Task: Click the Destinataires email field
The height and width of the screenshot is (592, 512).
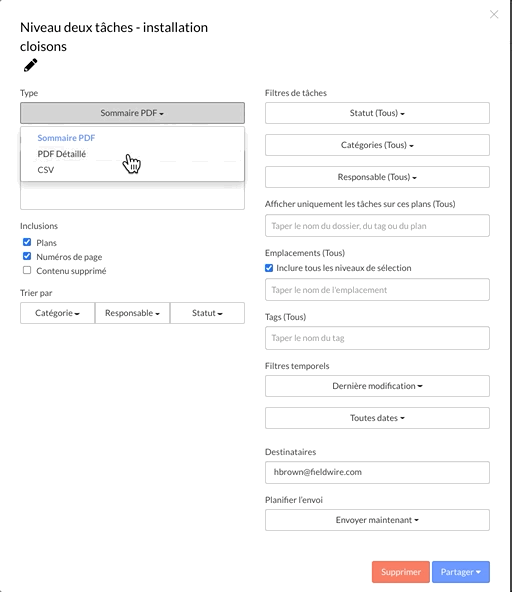Action: click(x=377, y=472)
